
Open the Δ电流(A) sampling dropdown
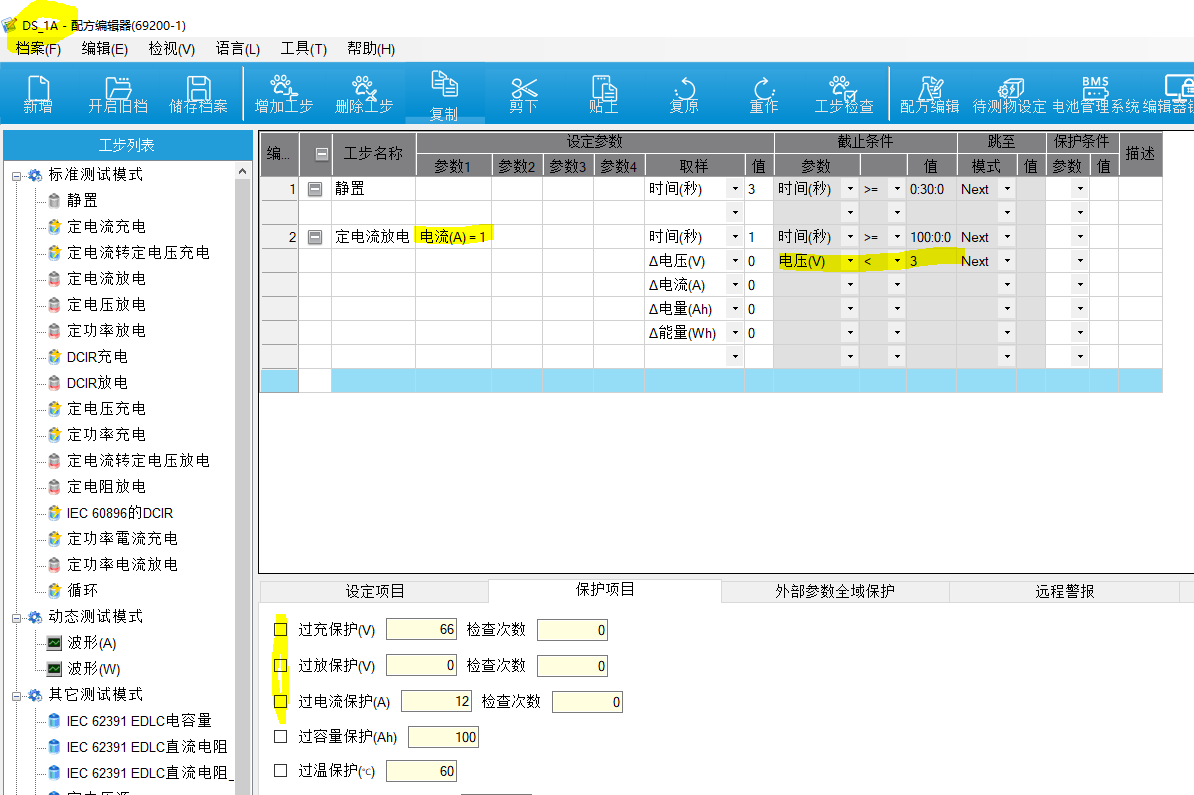[735, 285]
